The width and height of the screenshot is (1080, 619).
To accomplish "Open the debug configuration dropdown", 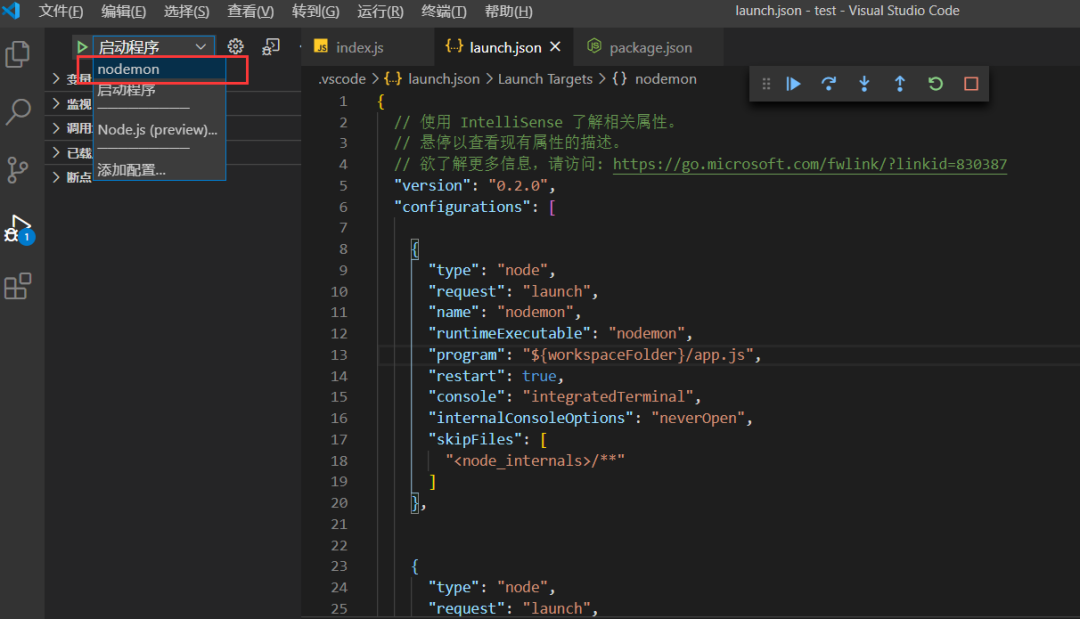I will [153, 47].
